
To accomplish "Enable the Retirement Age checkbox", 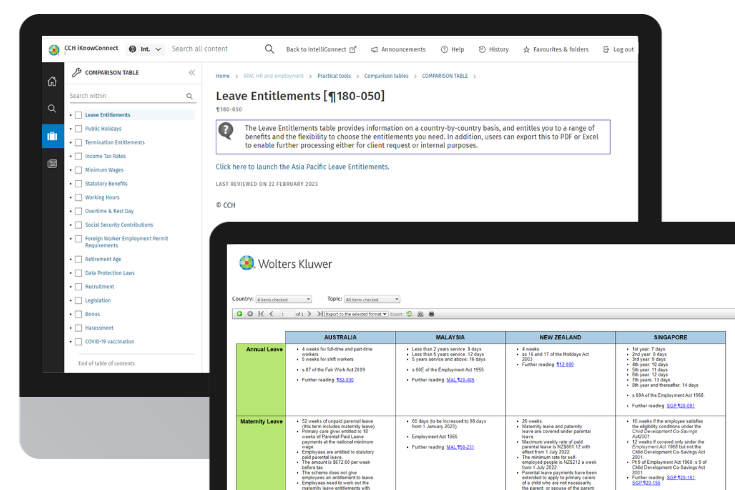I will (x=79, y=259).
